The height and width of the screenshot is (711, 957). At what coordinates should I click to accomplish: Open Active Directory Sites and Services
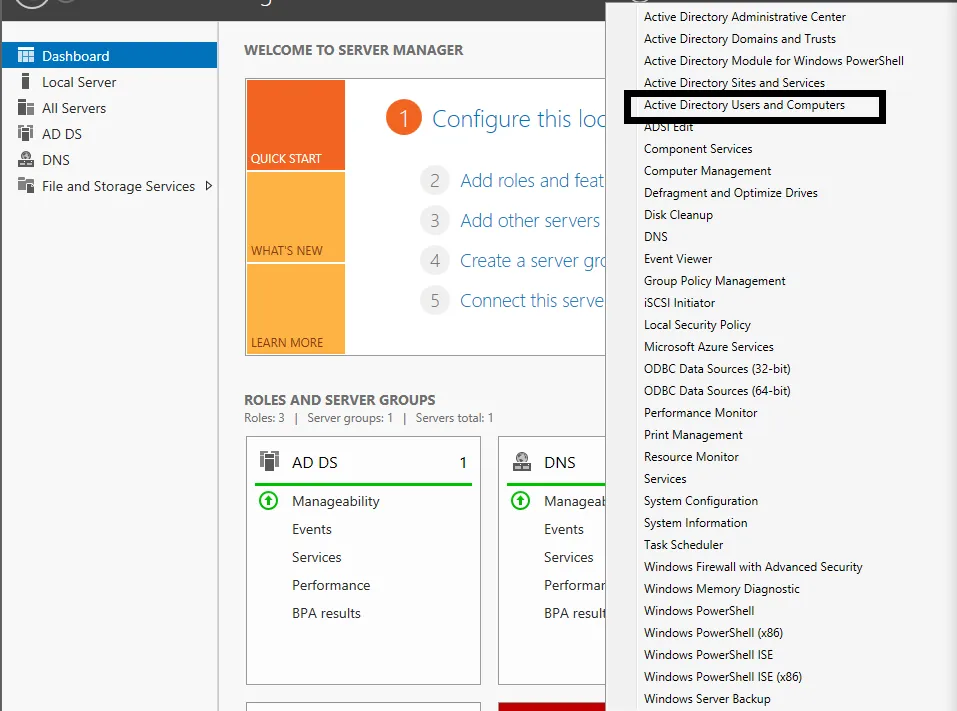coord(734,83)
